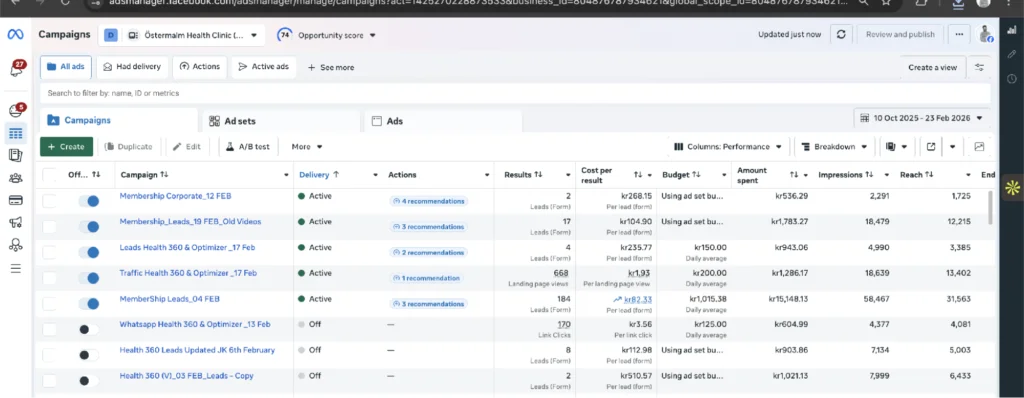The image size is (1024, 398).
Task: Open Health 360 (V)_03 FEB_Leads - Copy campaign
Action: [186, 376]
